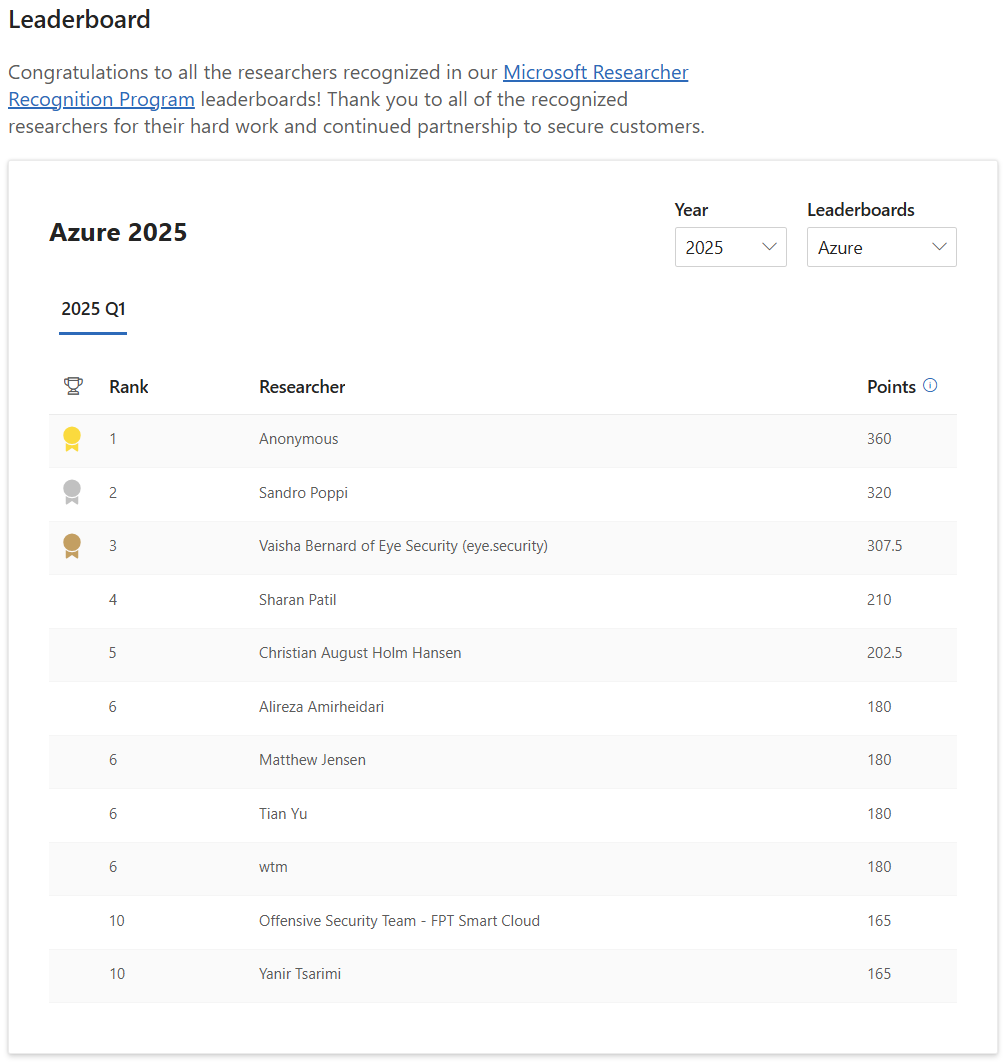Click the Points info icon
Viewport: 1006px width, 1063px height.
[x=930, y=385]
